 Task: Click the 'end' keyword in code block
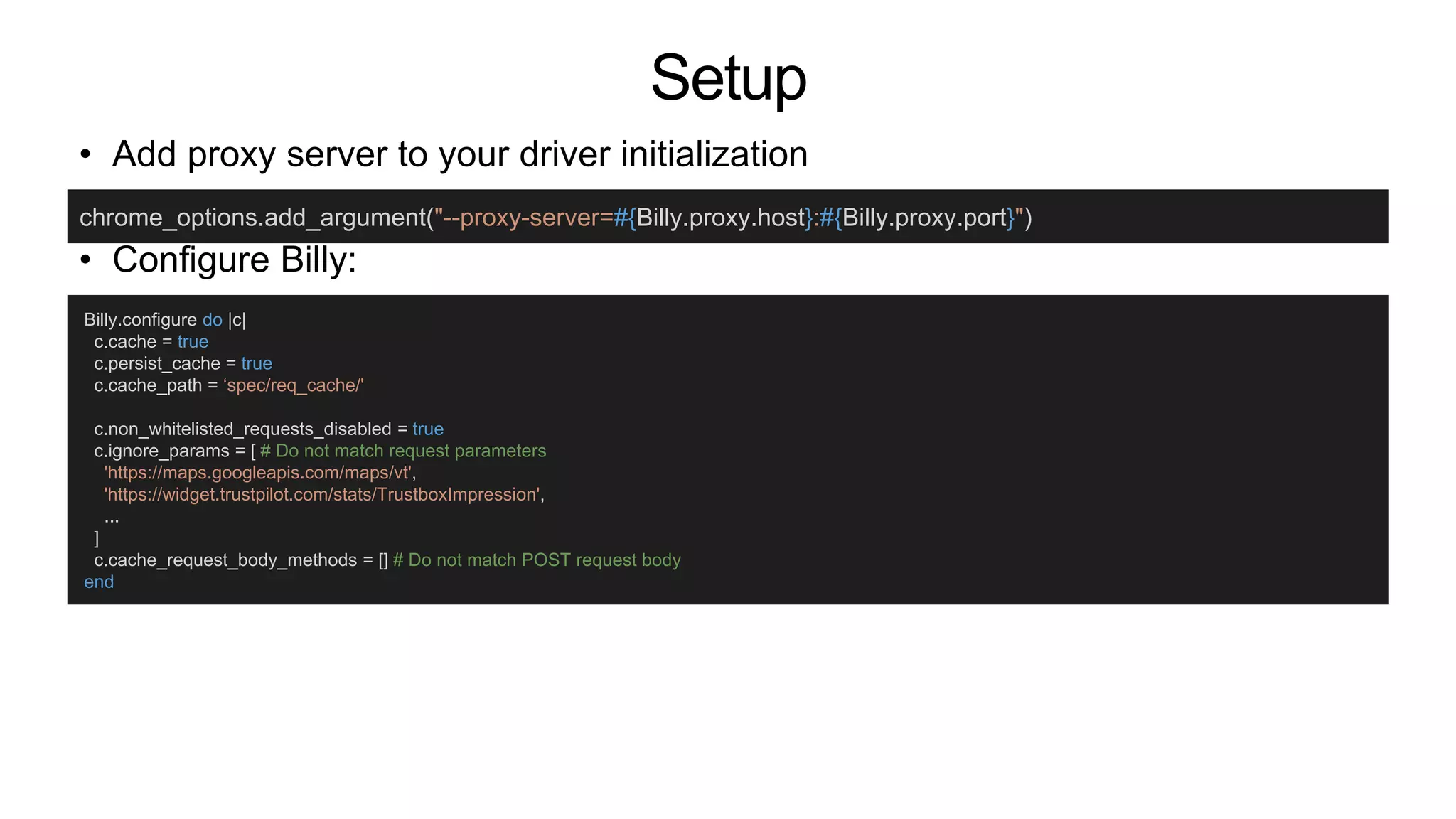[99, 582]
